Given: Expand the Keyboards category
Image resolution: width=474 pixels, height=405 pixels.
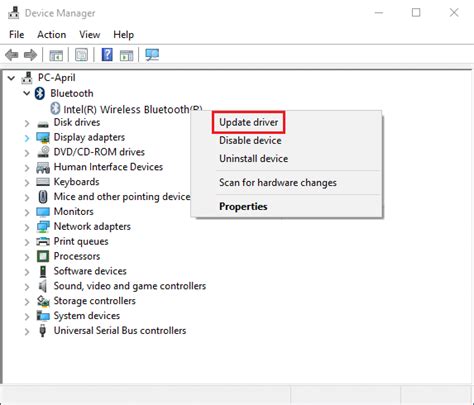Looking at the screenshot, I should [x=27, y=183].
